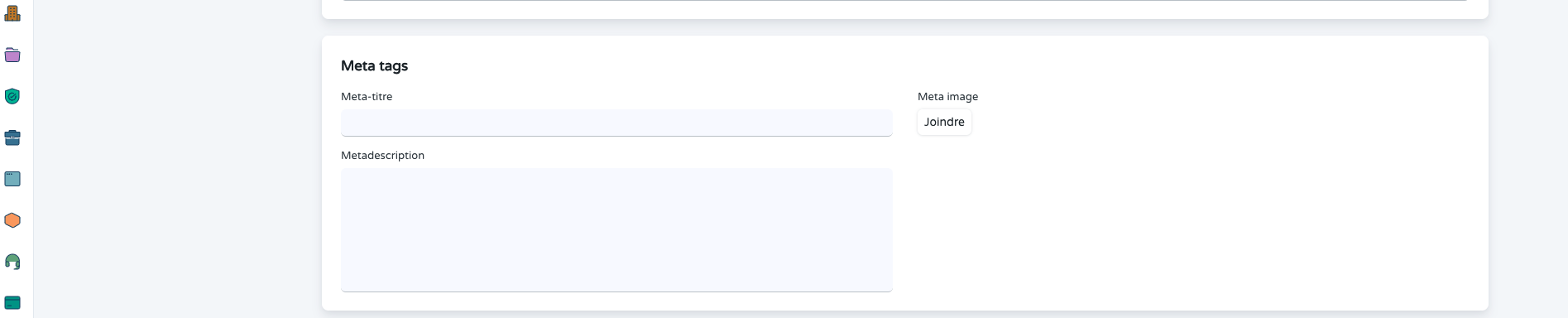The width and height of the screenshot is (1568, 318).
Task: Open the blue briefcase icon in sidebar
Action: 12,137
